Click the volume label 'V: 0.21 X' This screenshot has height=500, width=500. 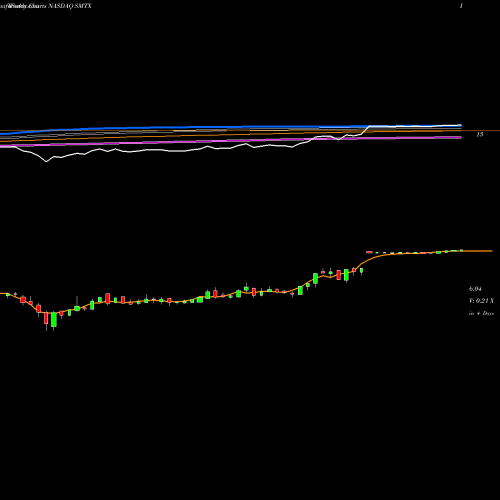(x=481, y=301)
